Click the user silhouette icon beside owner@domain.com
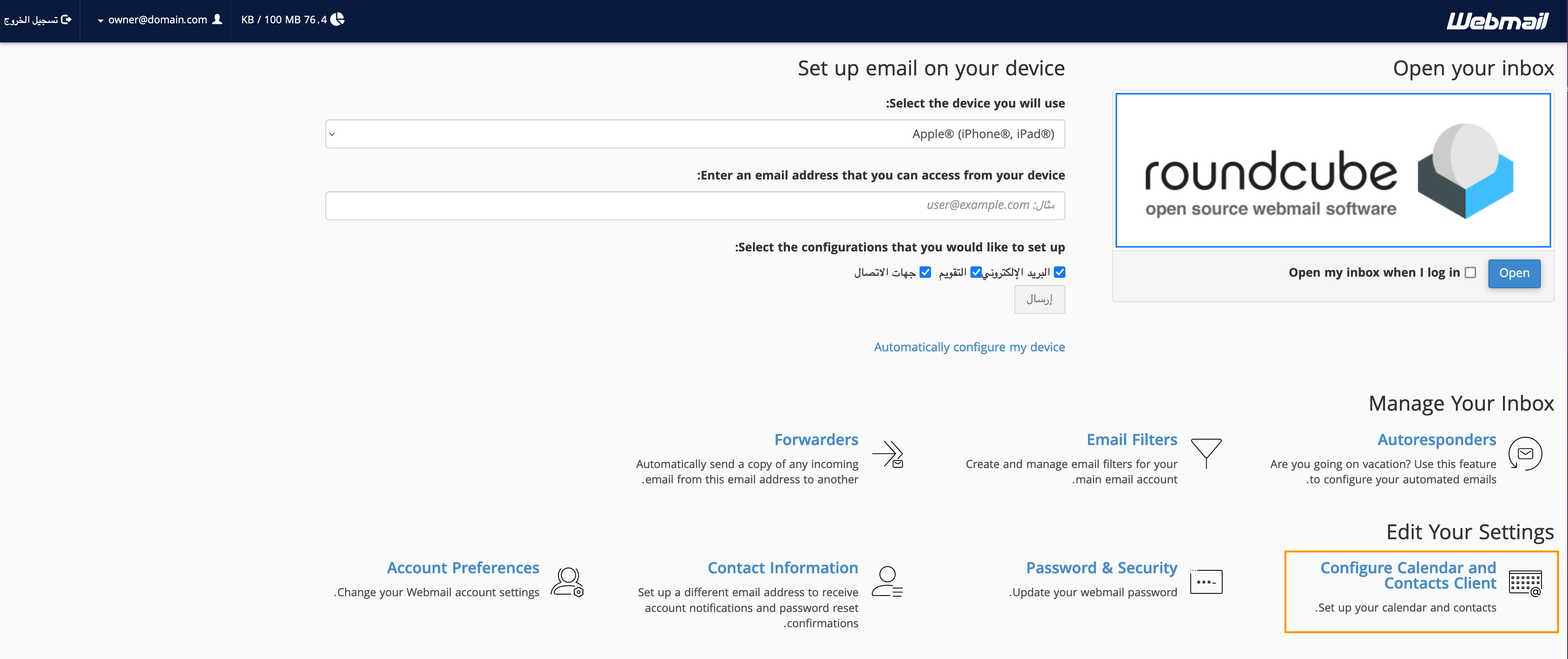 point(217,20)
